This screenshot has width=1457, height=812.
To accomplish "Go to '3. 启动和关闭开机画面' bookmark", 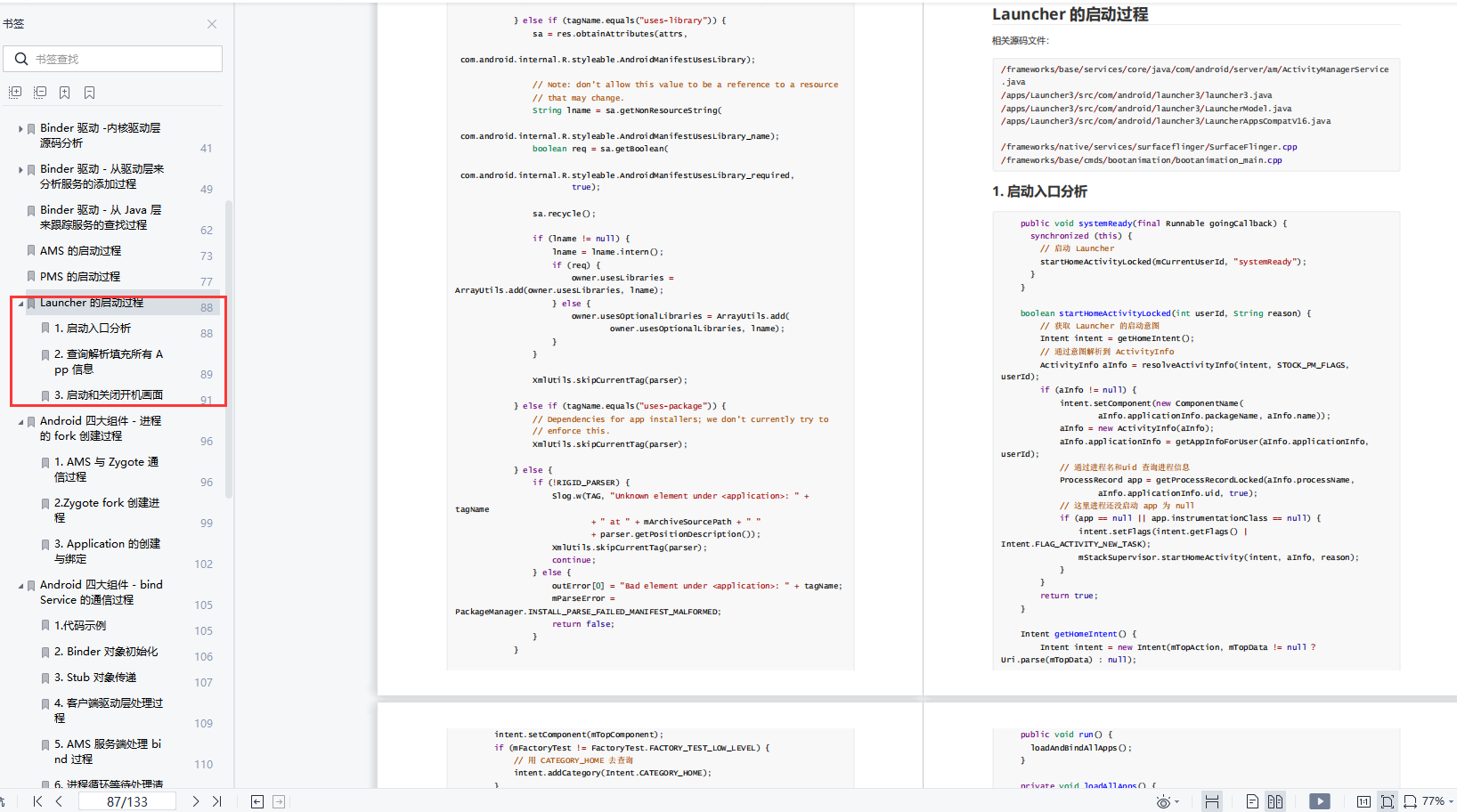I will [109, 395].
